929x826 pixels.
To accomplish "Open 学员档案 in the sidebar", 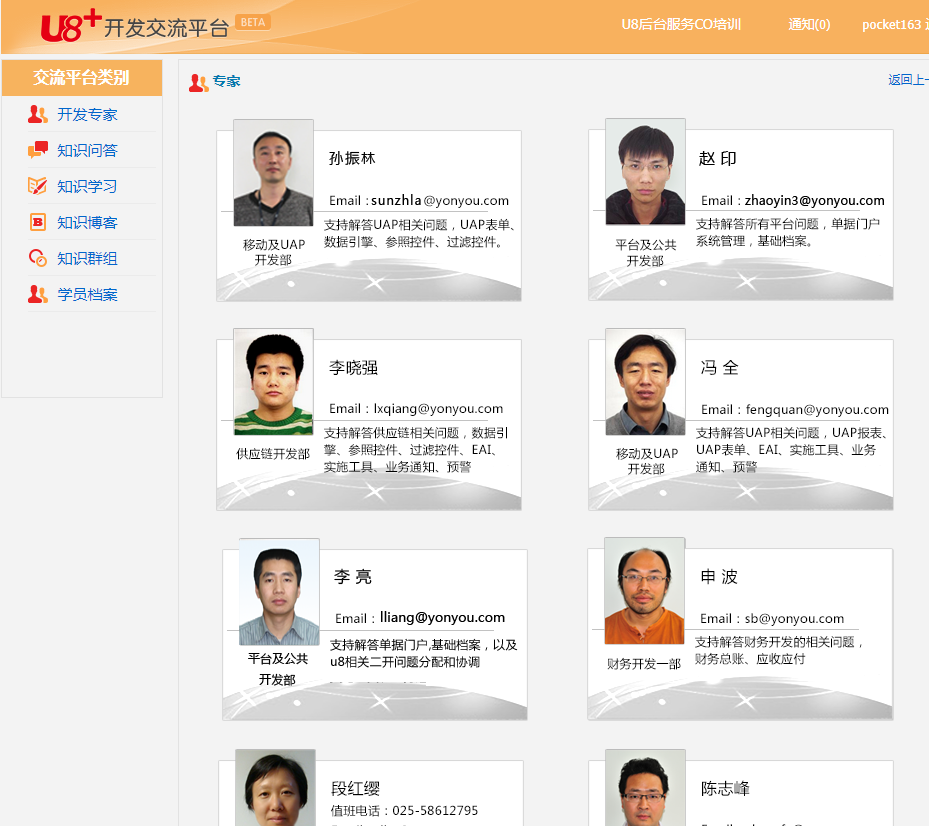I will tap(87, 294).
